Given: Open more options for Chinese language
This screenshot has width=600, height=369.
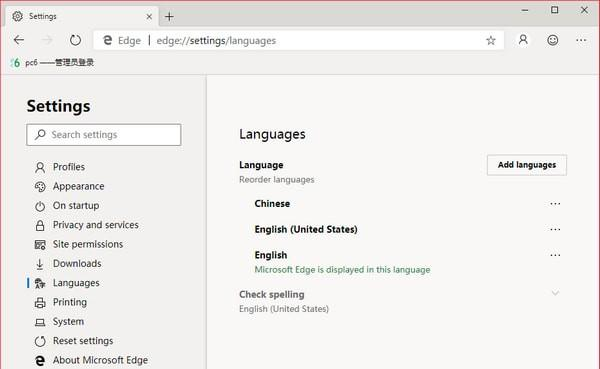Looking at the screenshot, I should click(x=555, y=204).
